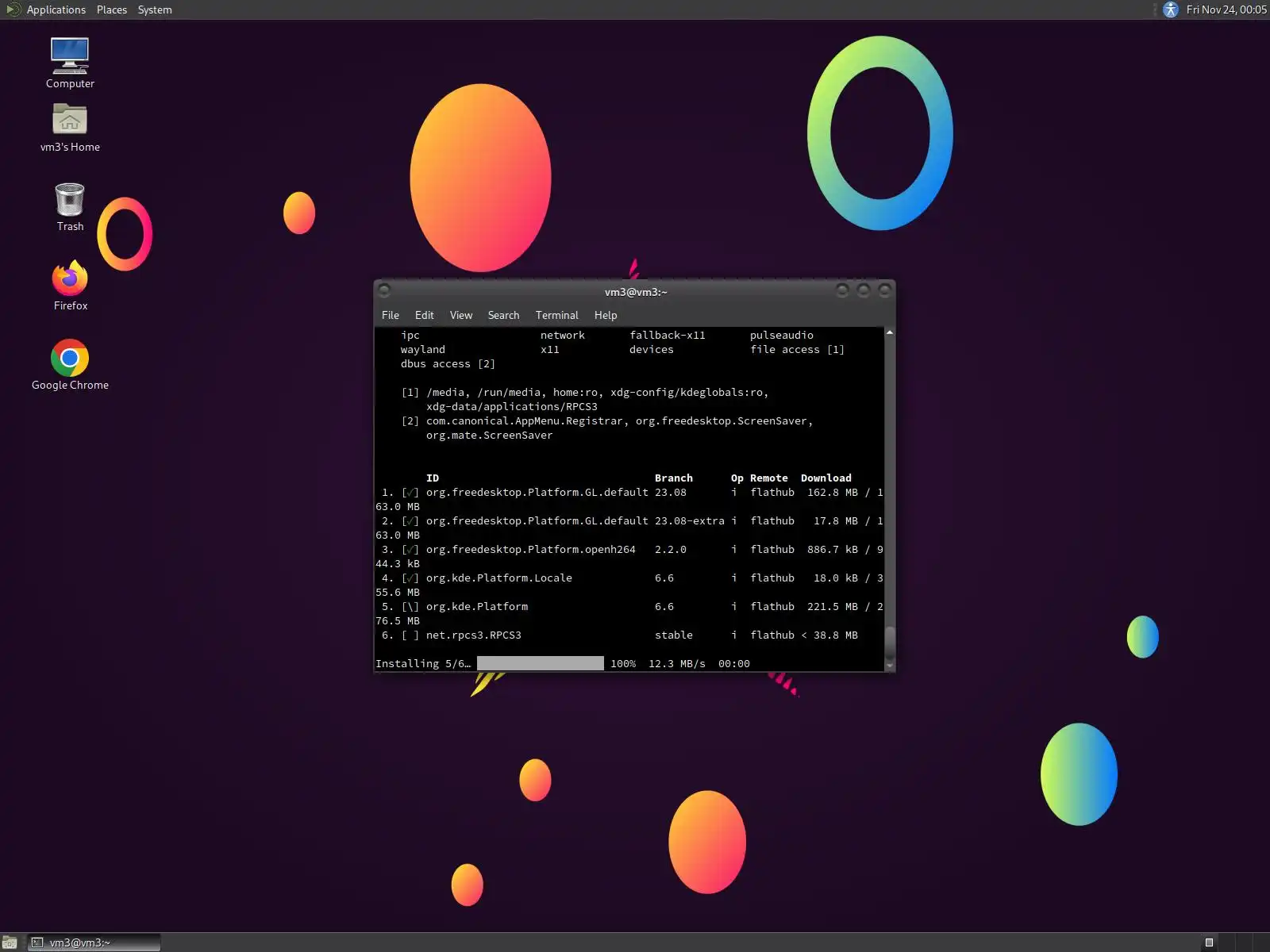Image resolution: width=1270 pixels, height=952 pixels.
Task: Open the Places menu
Action: tap(112, 10)
